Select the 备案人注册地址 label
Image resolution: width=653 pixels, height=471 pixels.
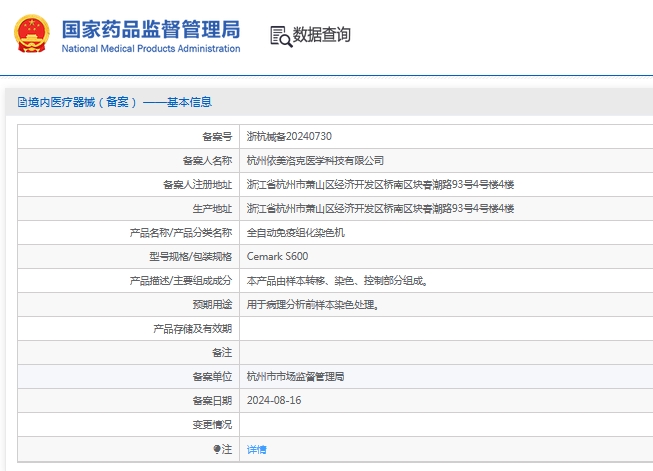(x=197, y=184)
